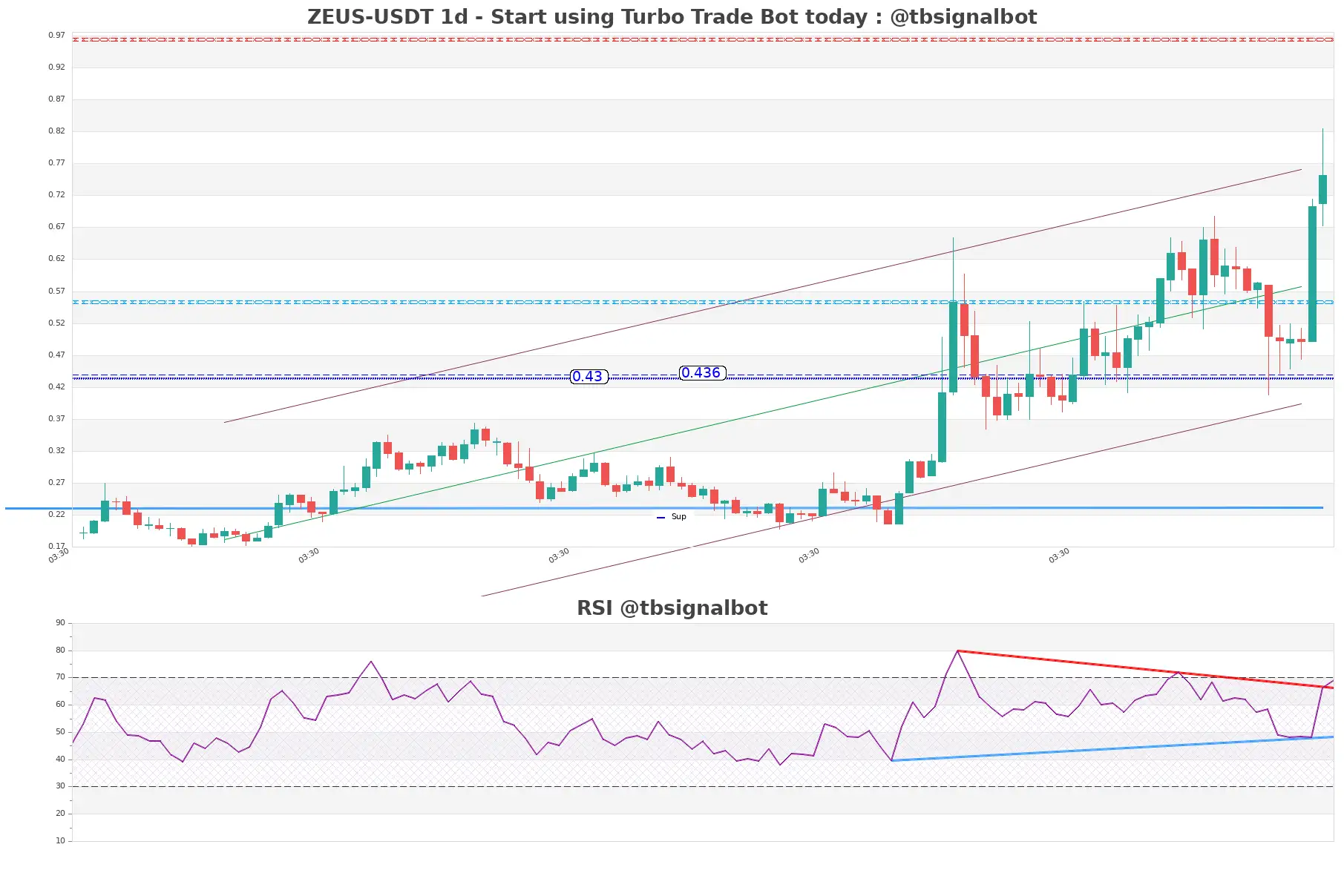Select the 0.77 price axis label
Image resolution: width=1344 pixels, height=896 pixels.
click(x=56, y=163)
